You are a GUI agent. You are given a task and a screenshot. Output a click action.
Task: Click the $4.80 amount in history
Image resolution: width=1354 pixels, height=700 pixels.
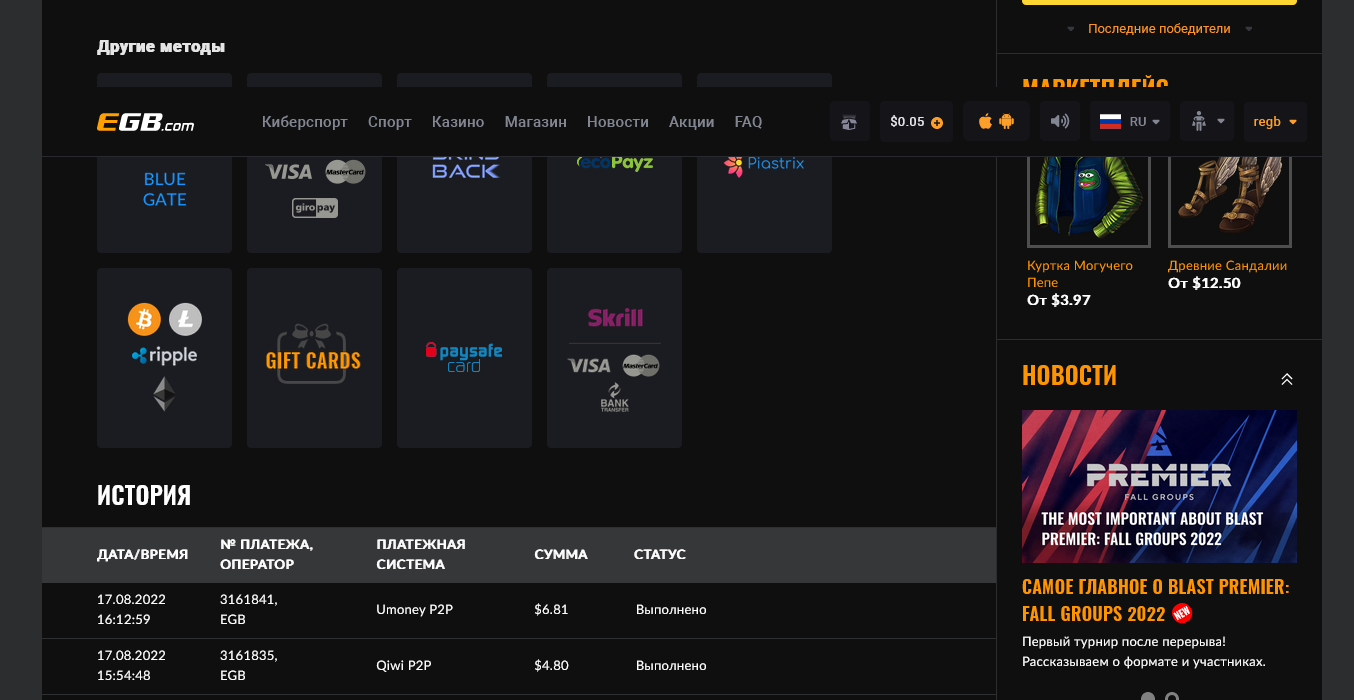[x=551, y=666]
